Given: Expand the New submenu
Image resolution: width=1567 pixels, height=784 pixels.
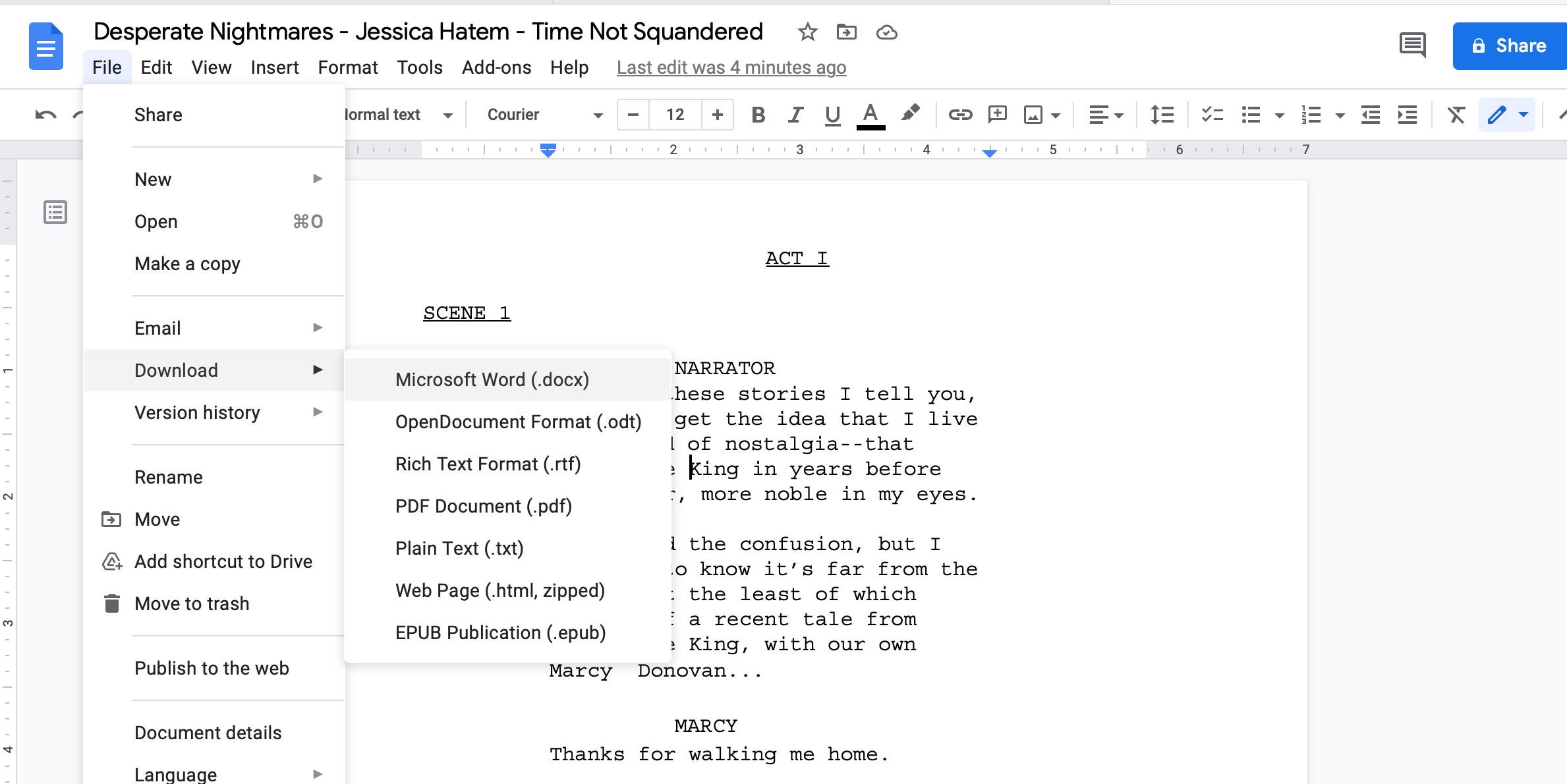Looking at the screenshot, I should pyautogui.click(x=215, y=179).
